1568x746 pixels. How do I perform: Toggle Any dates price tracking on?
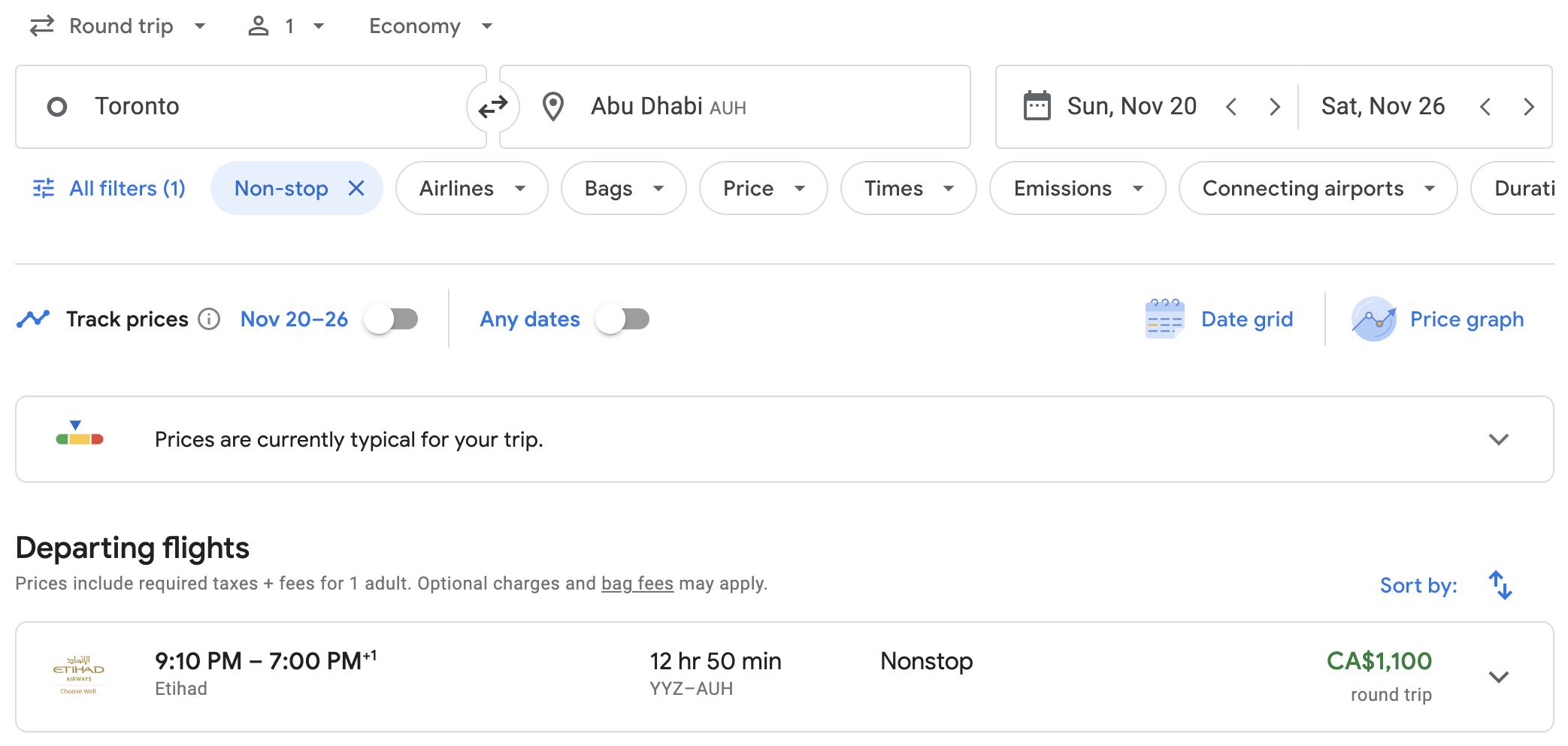pos(622,320)
